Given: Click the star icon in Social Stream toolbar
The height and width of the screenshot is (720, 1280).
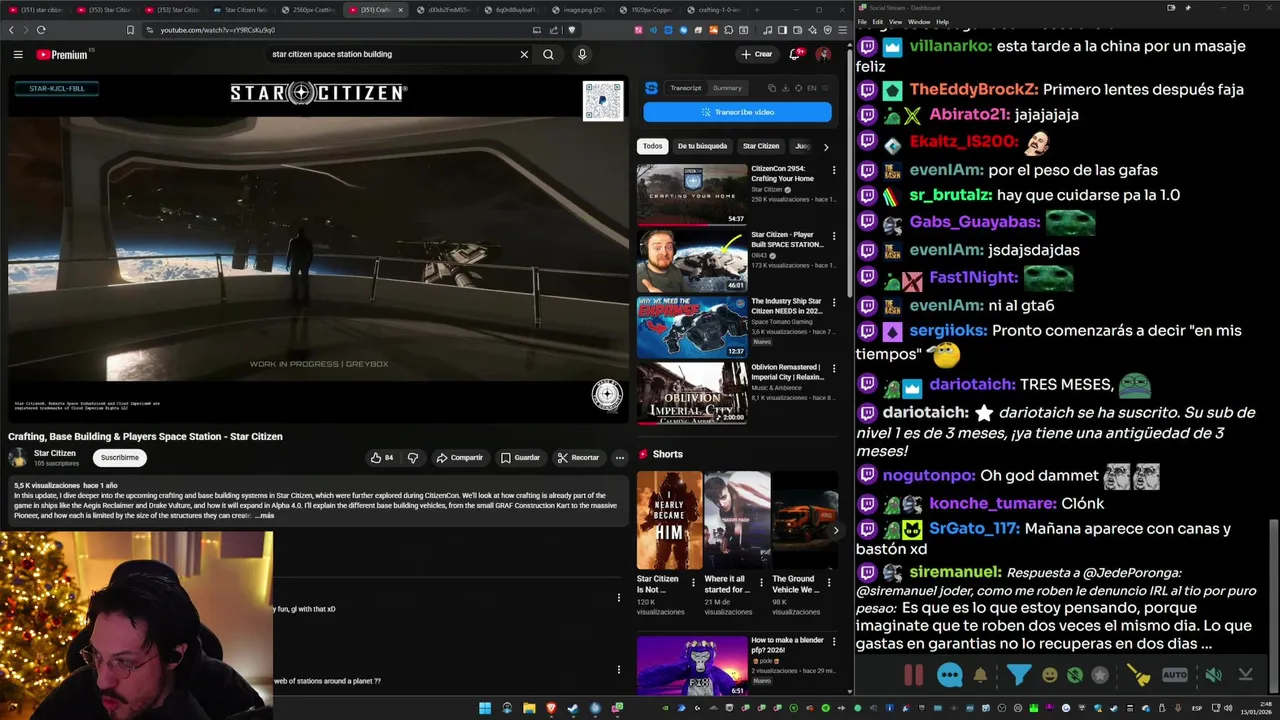Looking at the screenshot, I should click(1100, 675).
